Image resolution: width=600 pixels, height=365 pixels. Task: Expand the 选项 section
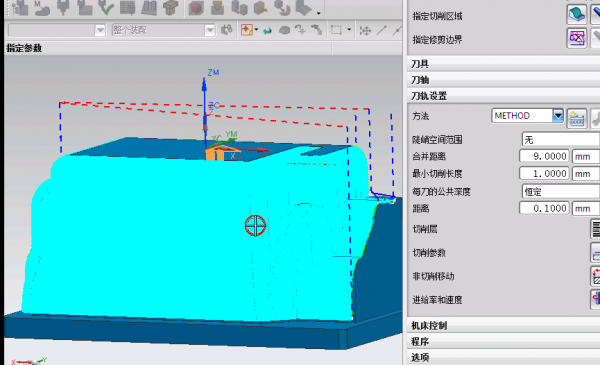504,357
